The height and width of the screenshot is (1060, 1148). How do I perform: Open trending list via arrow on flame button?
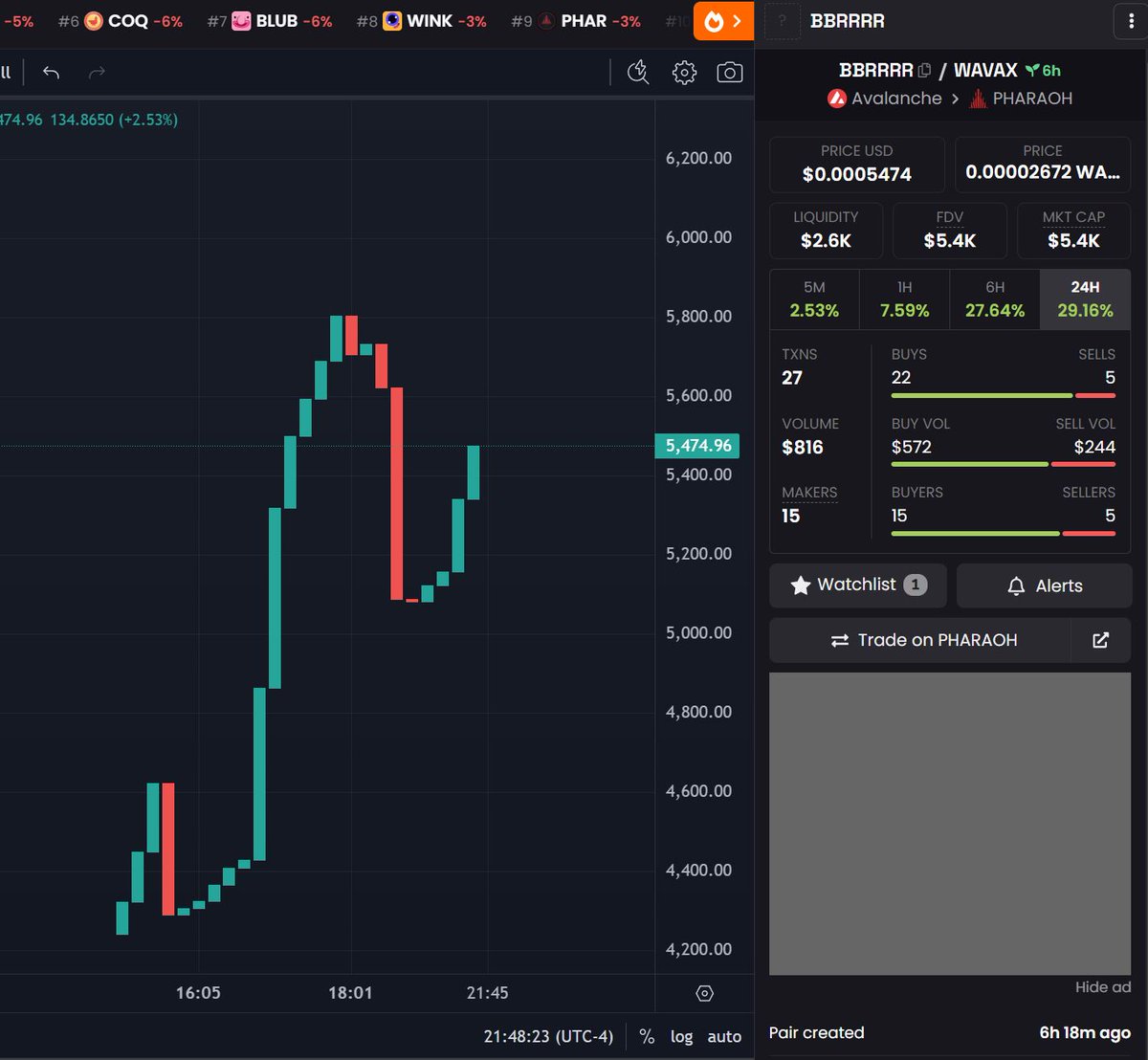point(738,20)
